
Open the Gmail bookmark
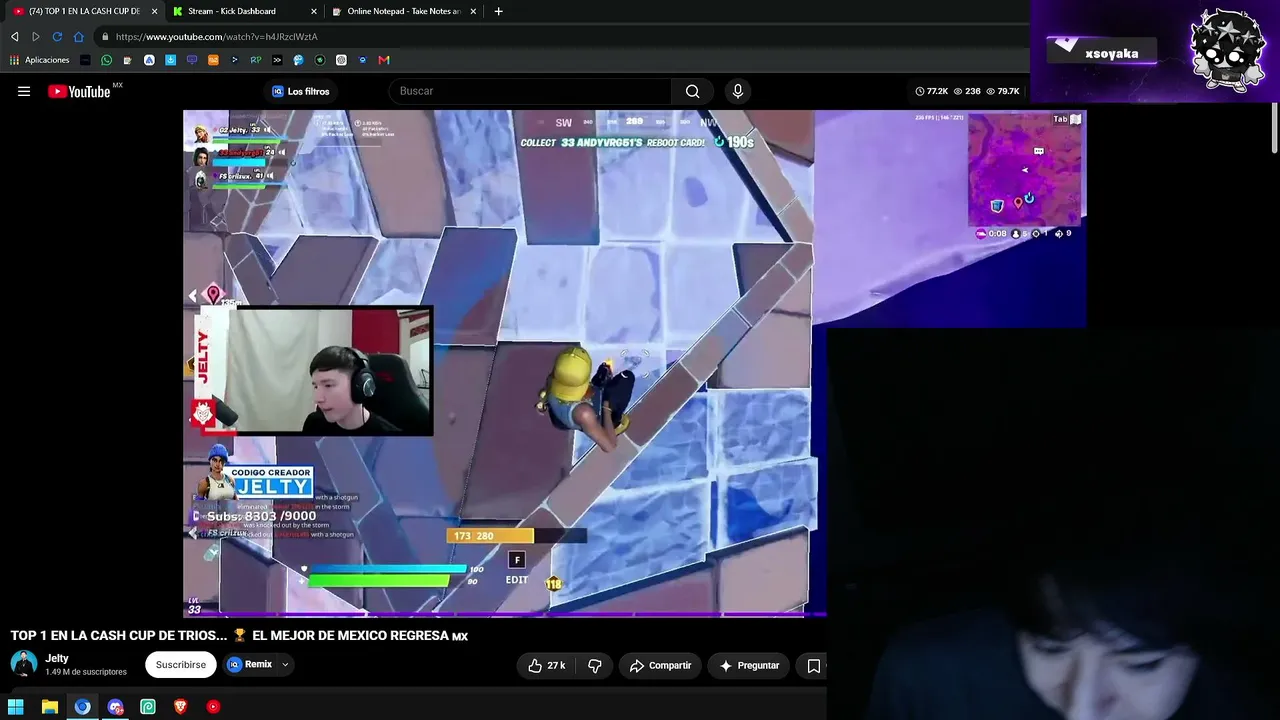tap(384, 60)
